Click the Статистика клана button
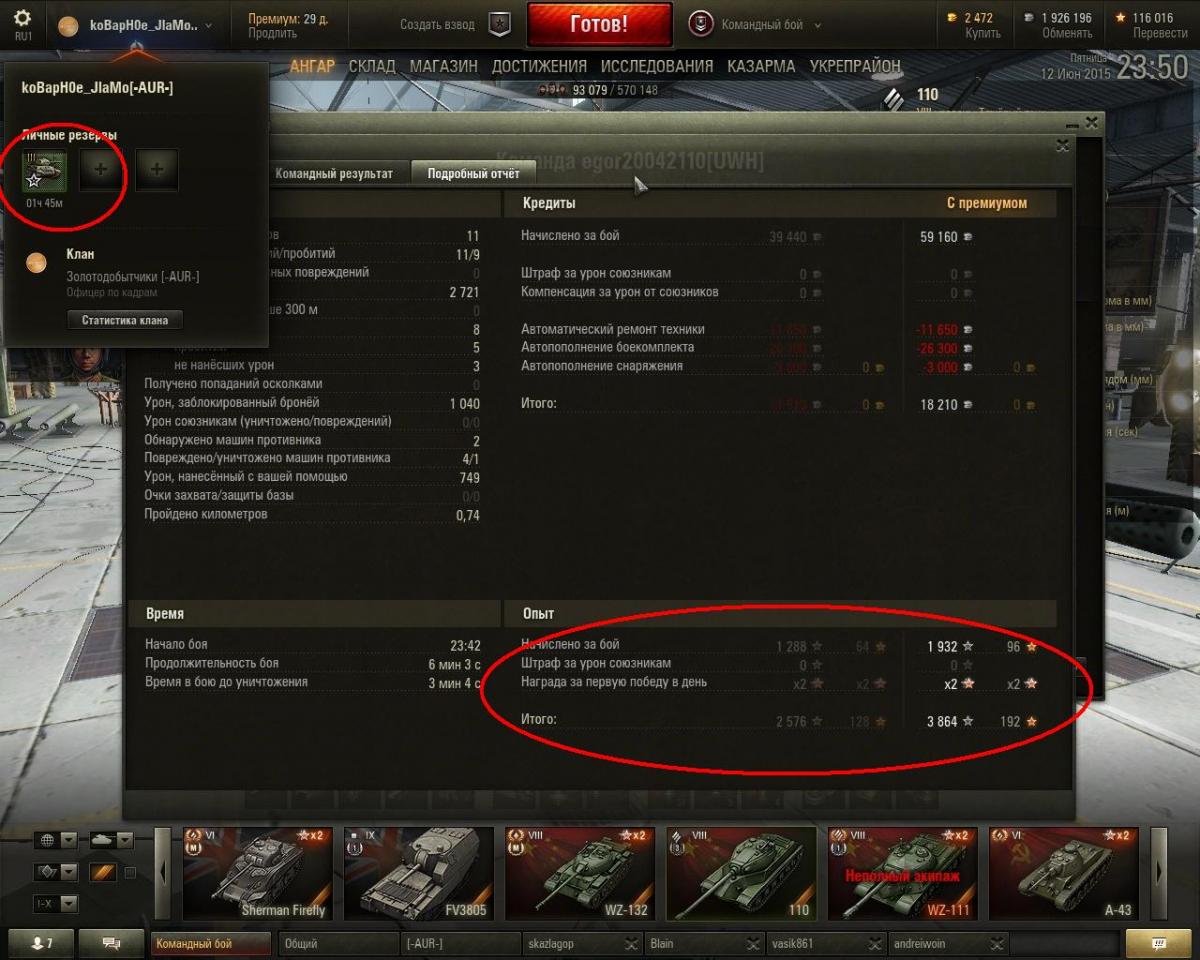 pyautogui.click(x=125, y=320)
